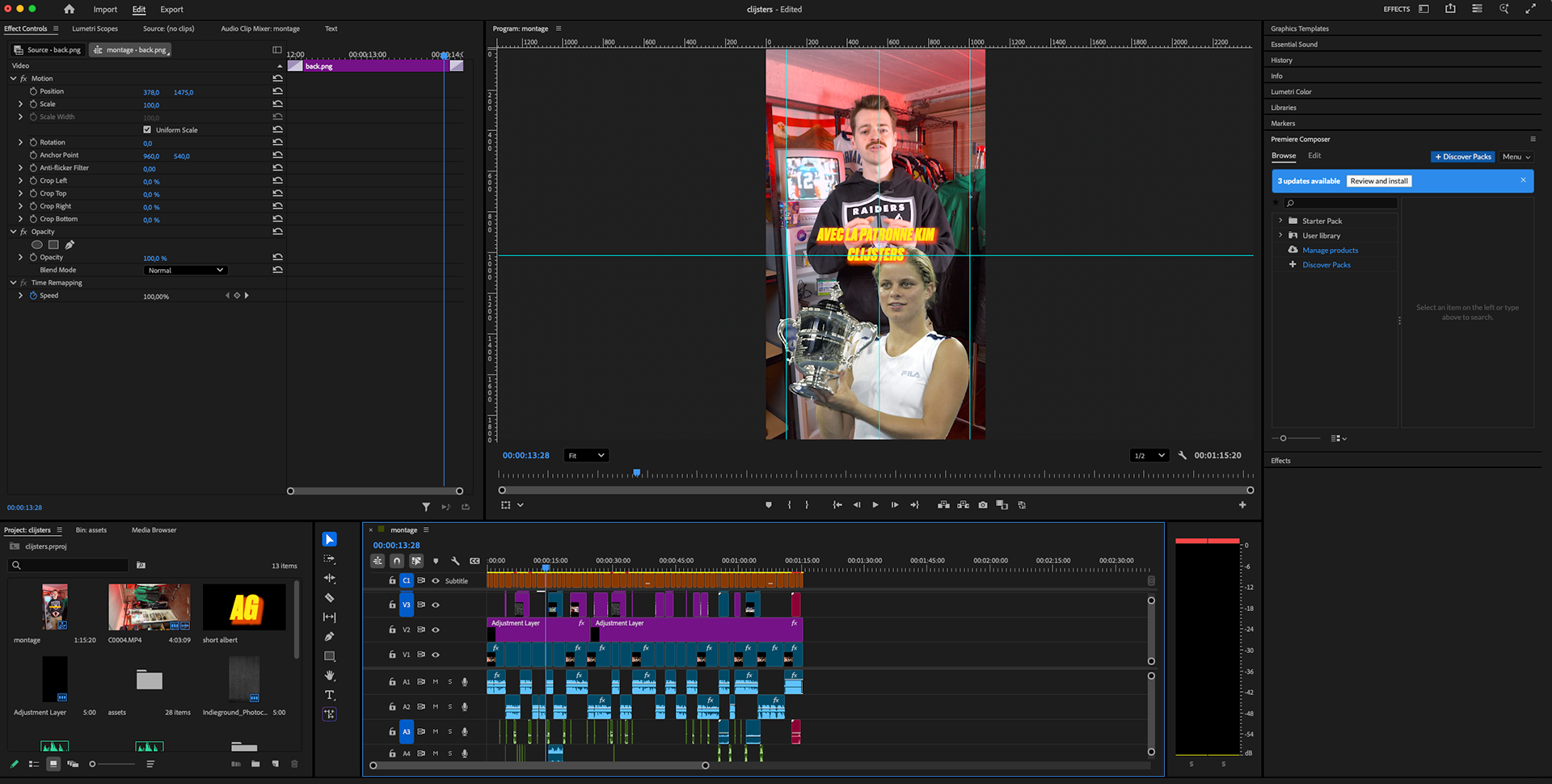
Task: Click Export in top workspace bar
Action: pyautogui.click(x=171, y=9)
